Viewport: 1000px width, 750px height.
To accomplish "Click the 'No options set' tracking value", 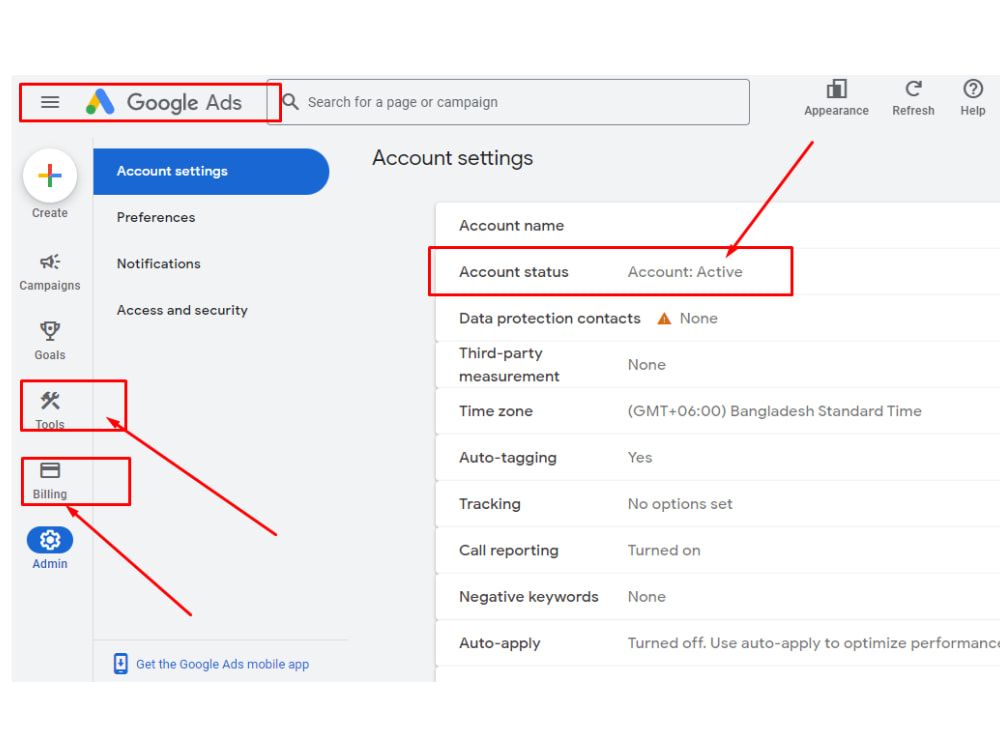I will [680, 504].
